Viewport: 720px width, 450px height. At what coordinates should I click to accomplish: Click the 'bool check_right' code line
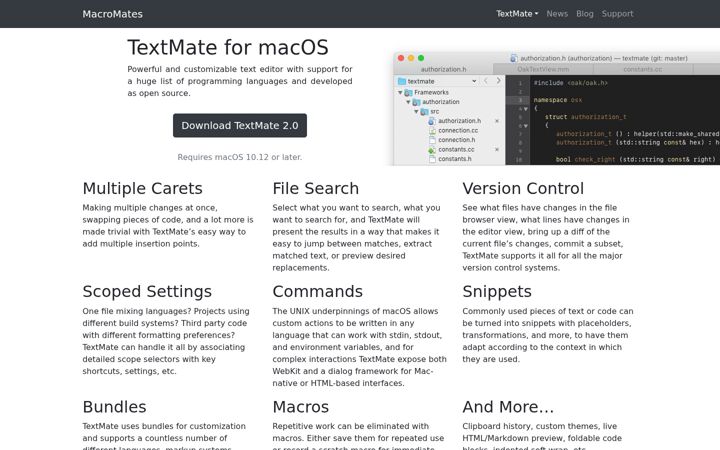tap(636, 159)
